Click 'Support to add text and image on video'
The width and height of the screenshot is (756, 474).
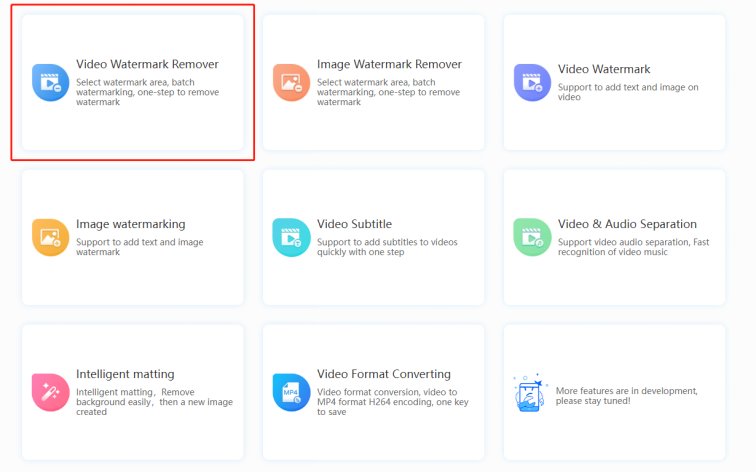[x=628, y=92]
